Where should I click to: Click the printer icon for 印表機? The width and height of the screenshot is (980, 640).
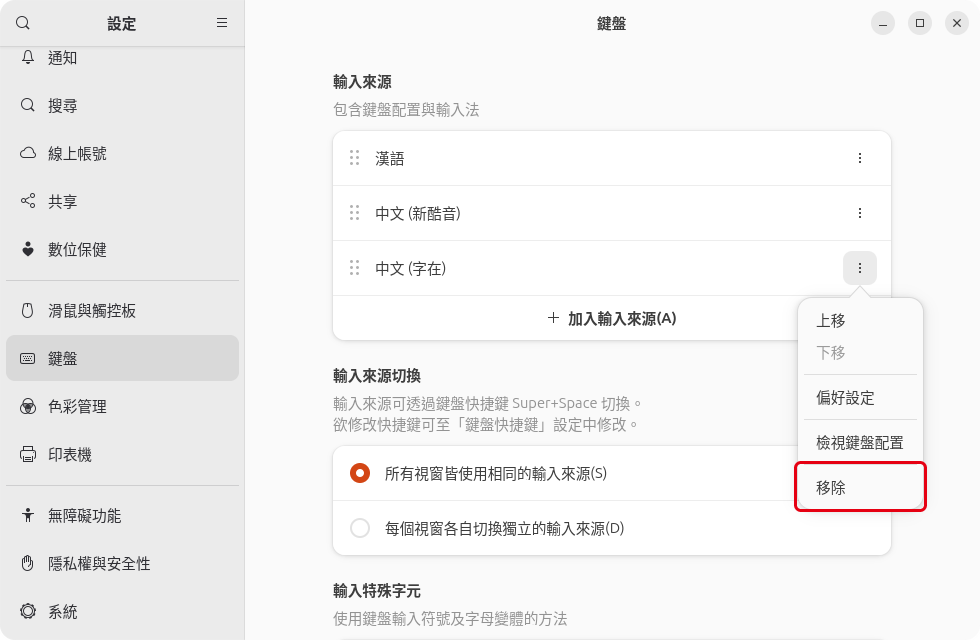tap(28, 454)
